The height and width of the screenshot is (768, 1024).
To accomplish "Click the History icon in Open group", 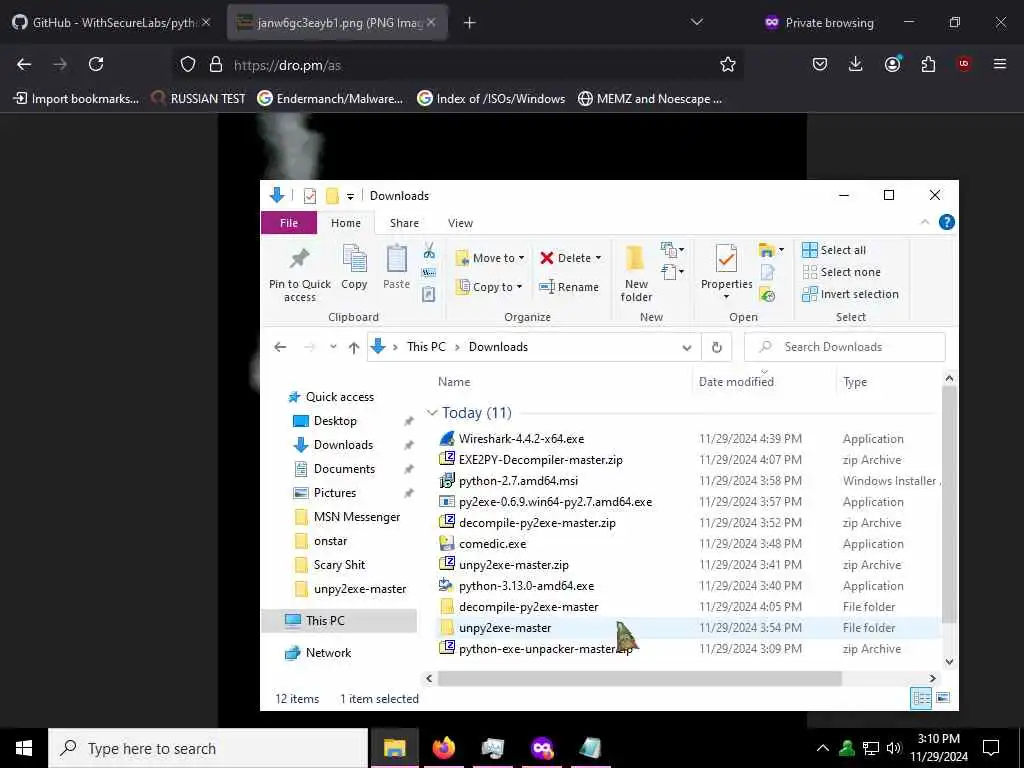I will tap(767, 295).
